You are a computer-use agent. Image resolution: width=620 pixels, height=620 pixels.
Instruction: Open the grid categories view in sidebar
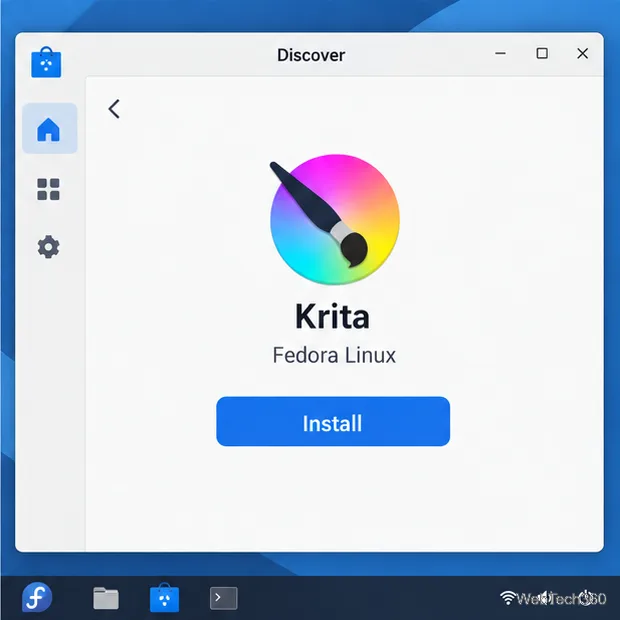coord(48,189)
